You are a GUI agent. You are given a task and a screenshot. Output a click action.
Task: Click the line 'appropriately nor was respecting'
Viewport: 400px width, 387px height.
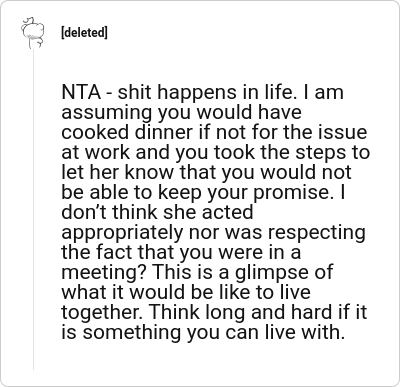pyautogui.click(x=214, y=233)
